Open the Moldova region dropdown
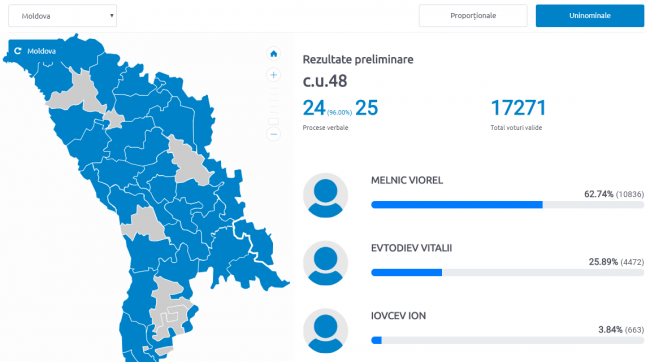Viewport: 650px width, 362px height. click(x=63, y=16)
